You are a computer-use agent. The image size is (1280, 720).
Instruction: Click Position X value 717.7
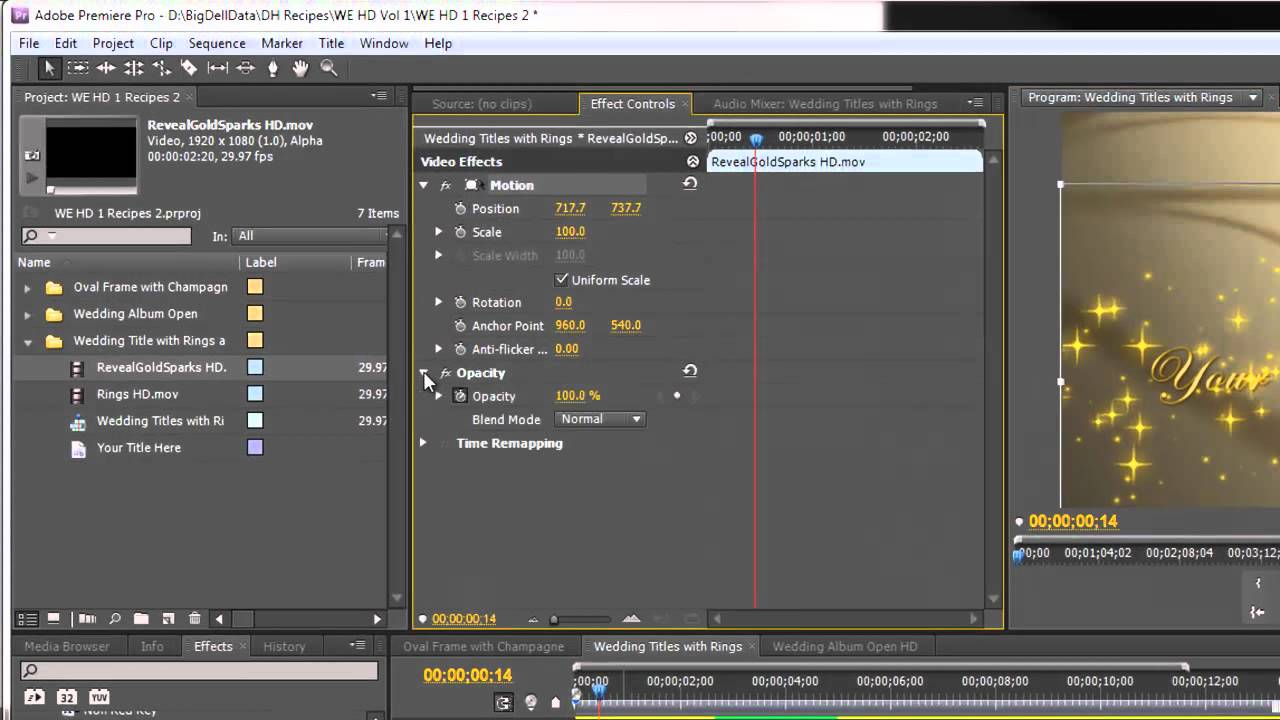(570, 208)
